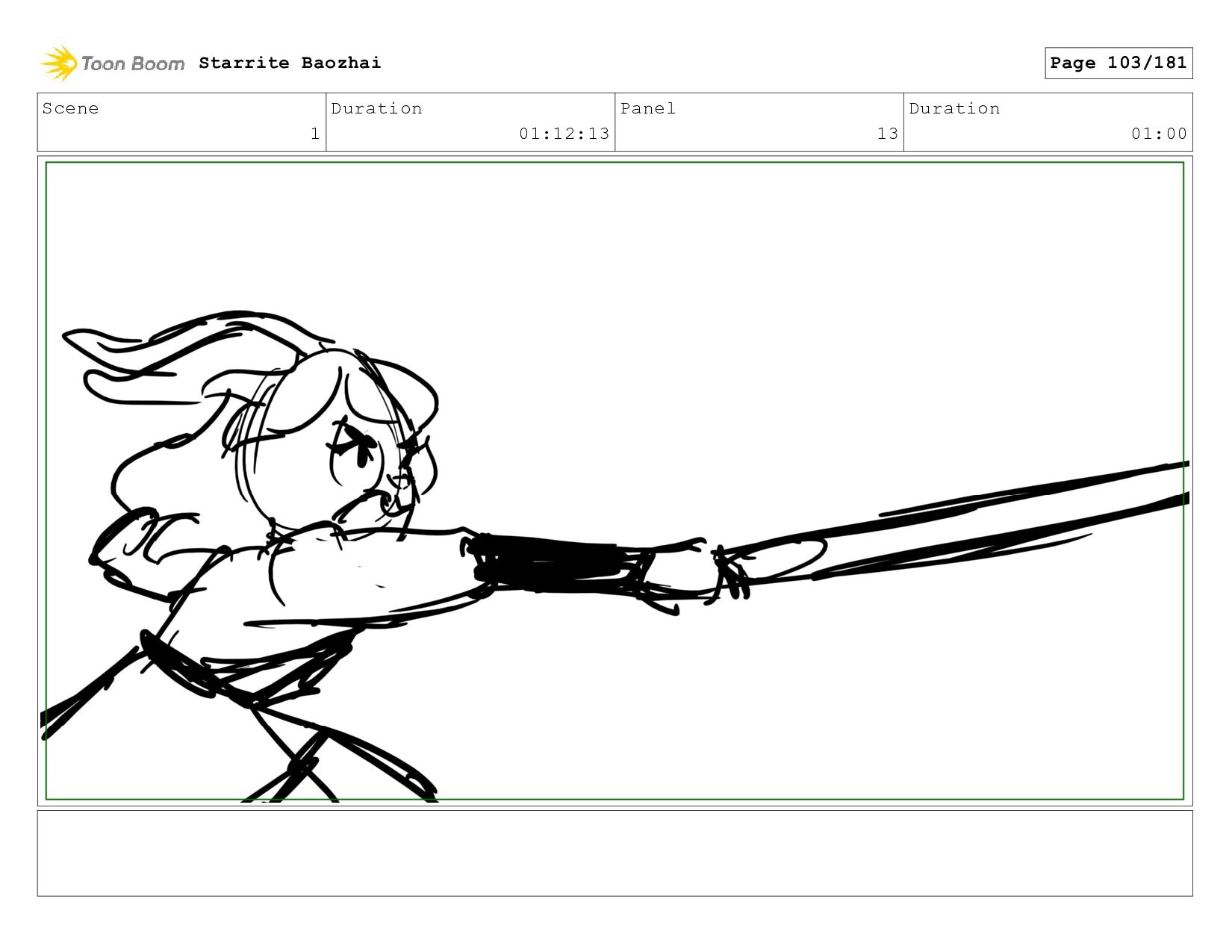Click the panel duration '01:00' value
Viewport: 1232px width, 952px height.
pos(1159,134)
